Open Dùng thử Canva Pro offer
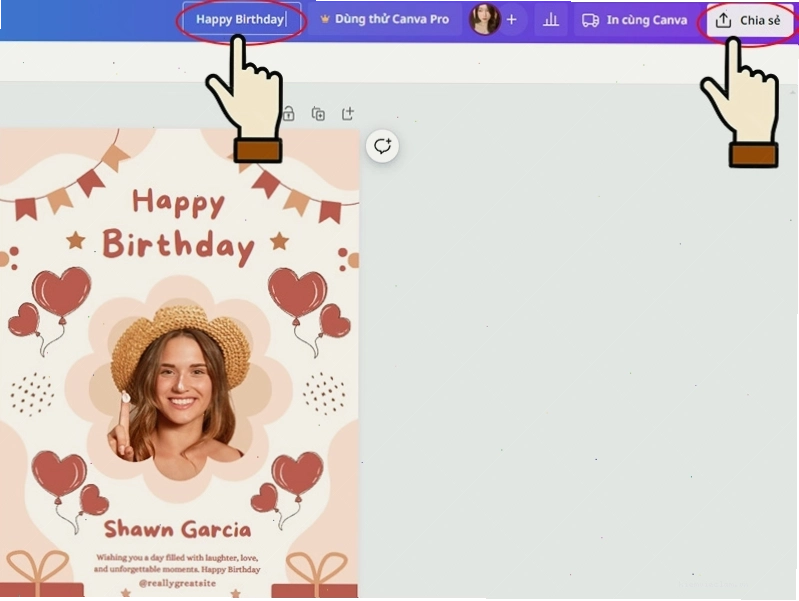The width and height of the screenshot is (799, 601). coord(385,19)
